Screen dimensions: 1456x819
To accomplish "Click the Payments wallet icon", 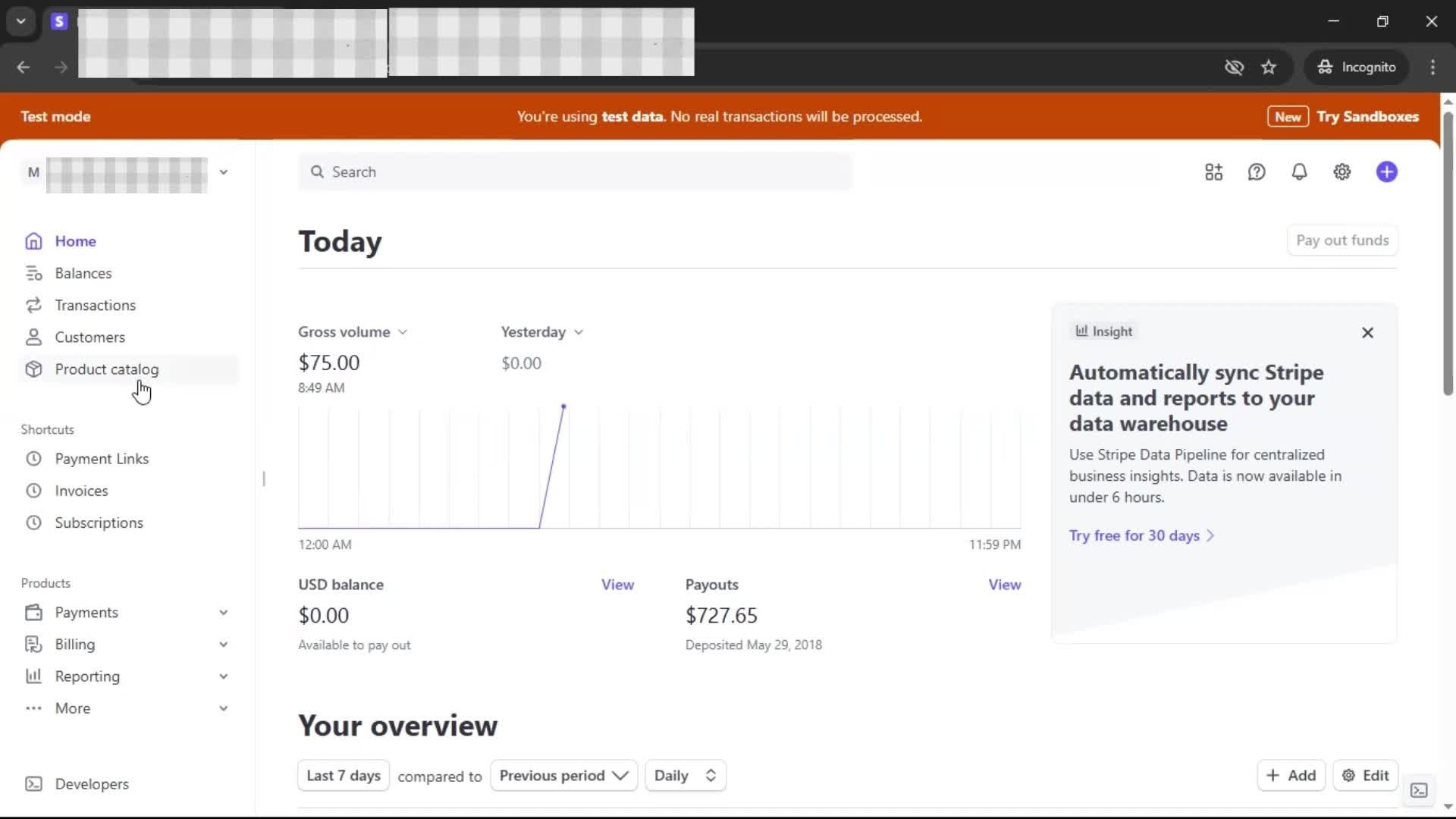I will point(33,612).
